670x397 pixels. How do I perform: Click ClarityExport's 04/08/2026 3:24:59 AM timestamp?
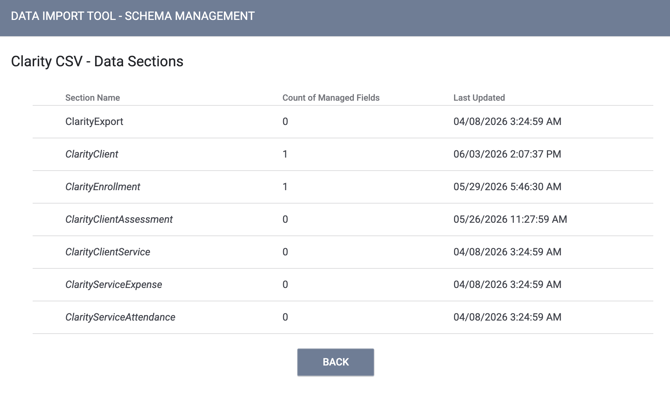(507, 121)
